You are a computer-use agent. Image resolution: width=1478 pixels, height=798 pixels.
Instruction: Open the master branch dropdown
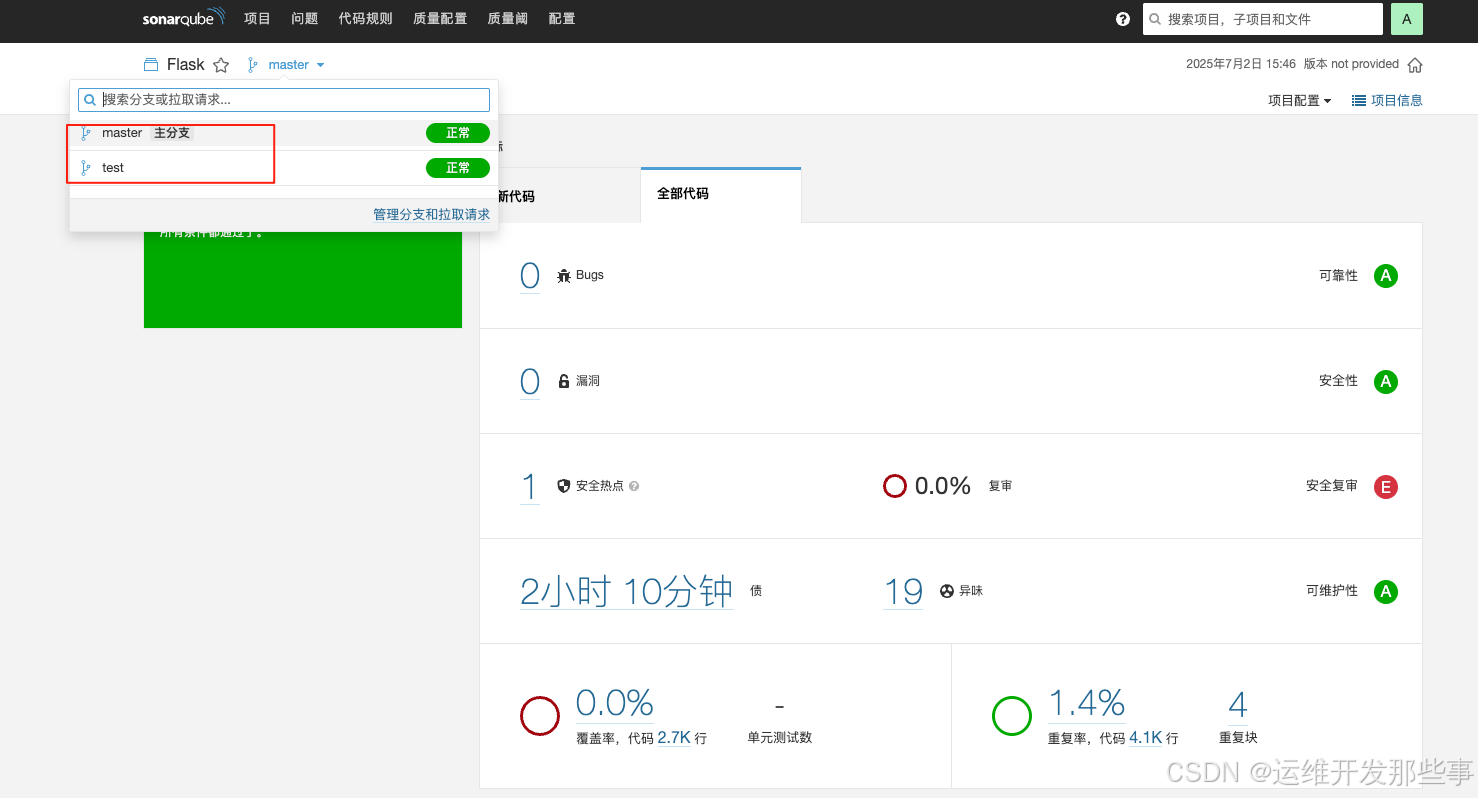click(x=296, y=65)
